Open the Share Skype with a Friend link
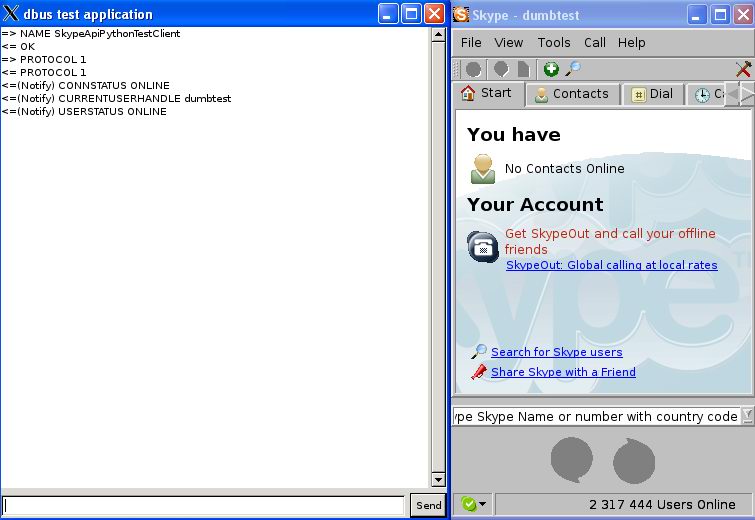 563,372
